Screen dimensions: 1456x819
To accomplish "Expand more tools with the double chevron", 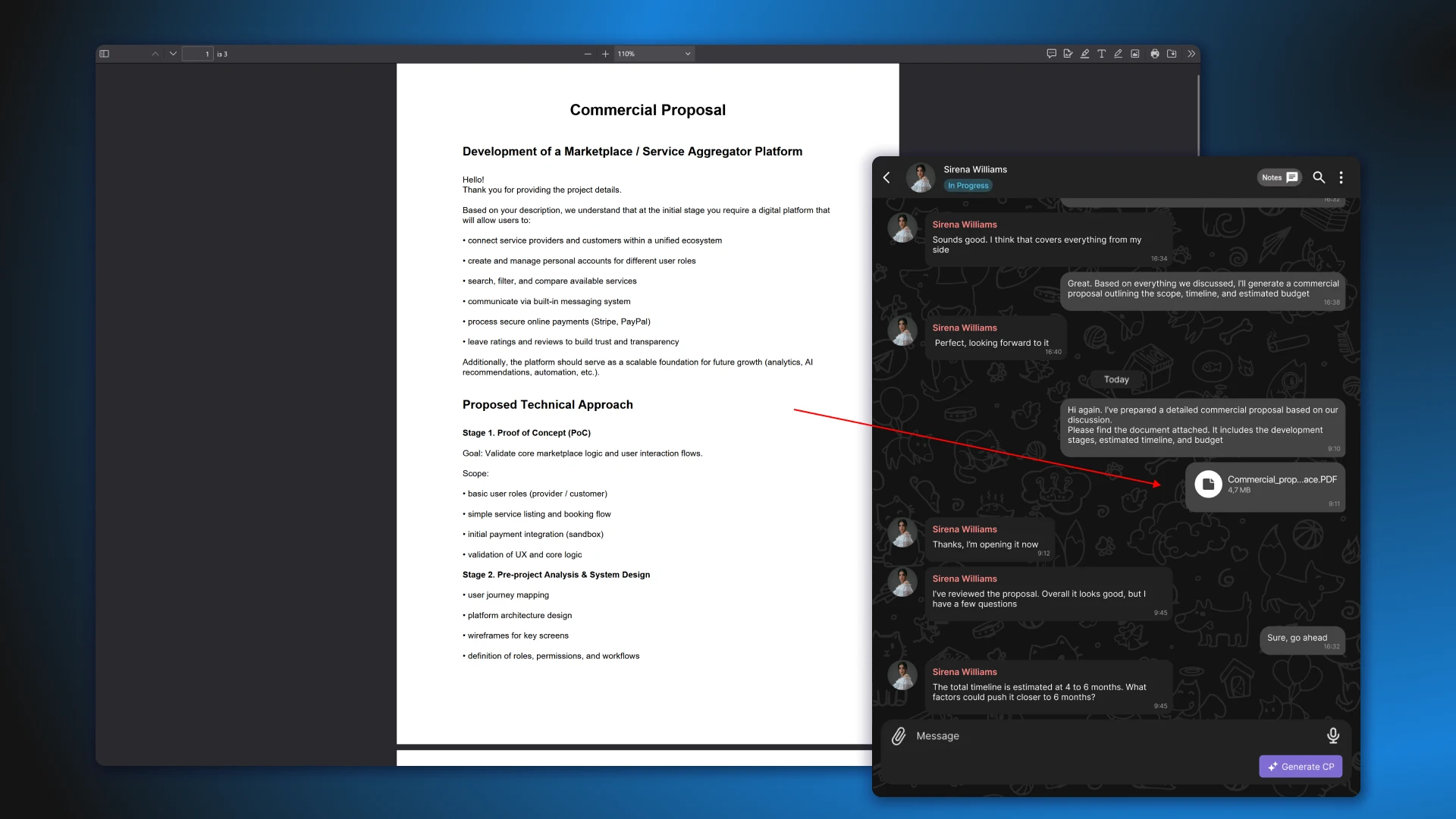I will (x=1191, y=54).
